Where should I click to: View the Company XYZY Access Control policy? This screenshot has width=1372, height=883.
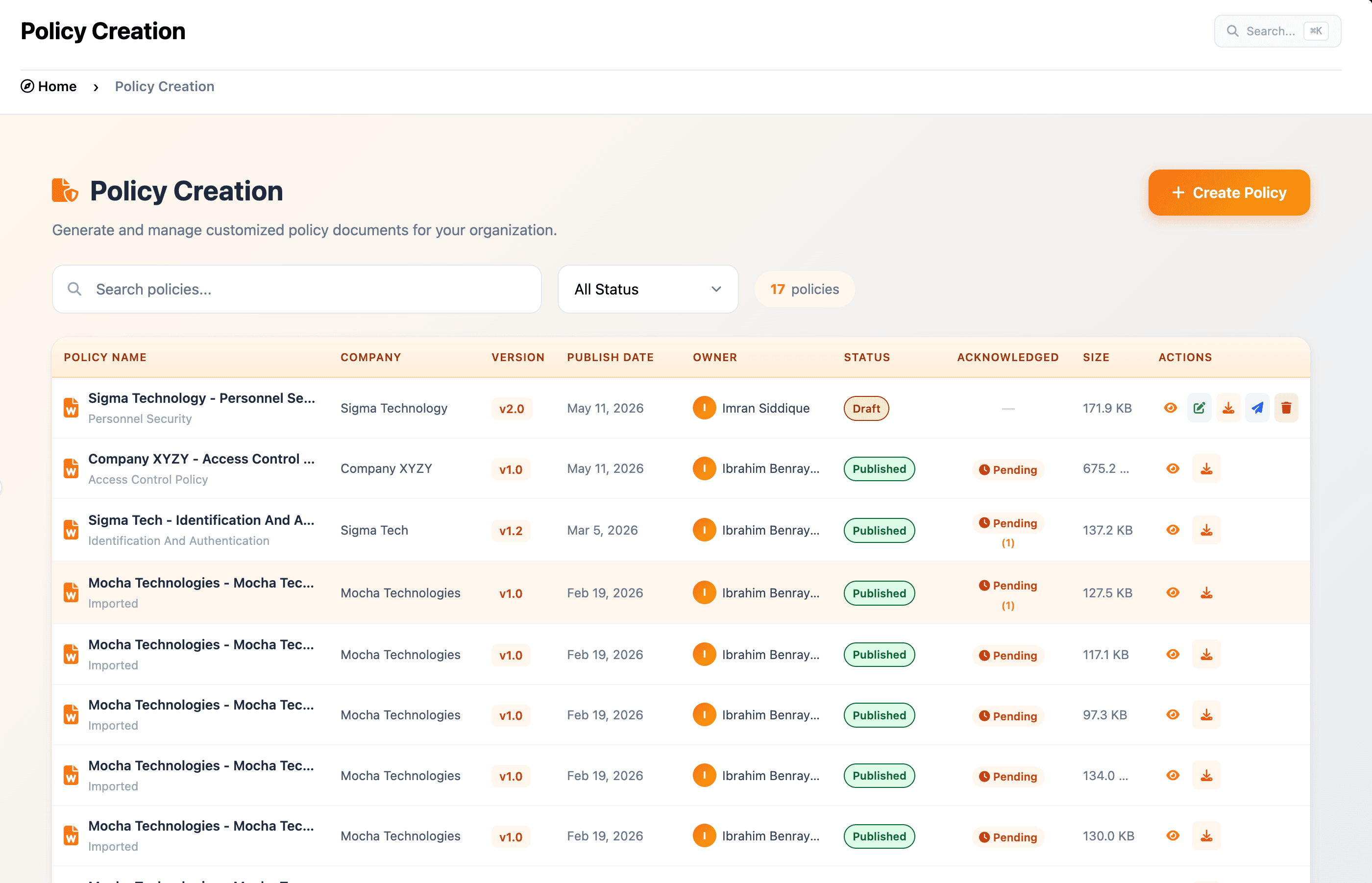coord(1173,468)
